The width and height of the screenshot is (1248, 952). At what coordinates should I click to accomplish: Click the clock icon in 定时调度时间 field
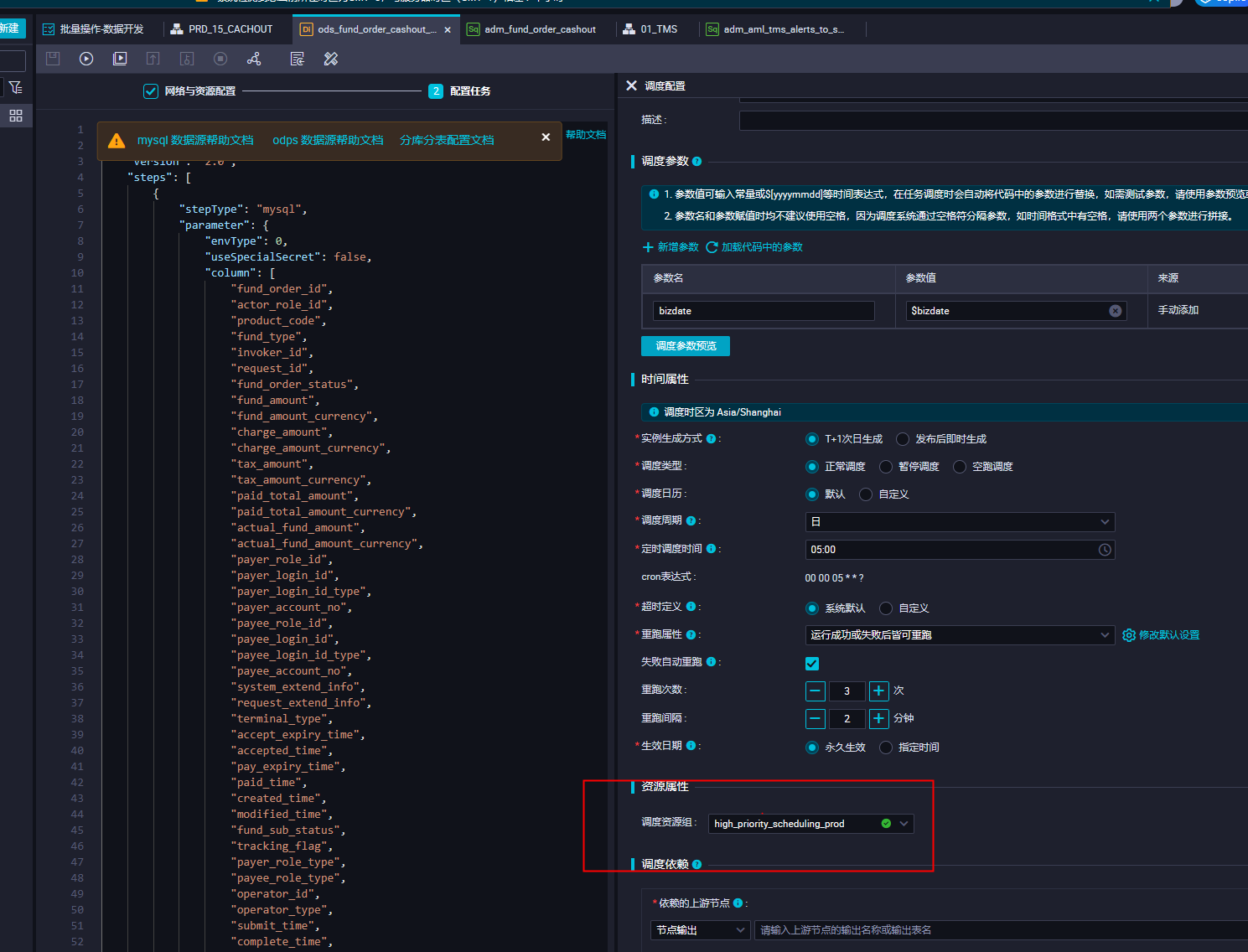1105,550
